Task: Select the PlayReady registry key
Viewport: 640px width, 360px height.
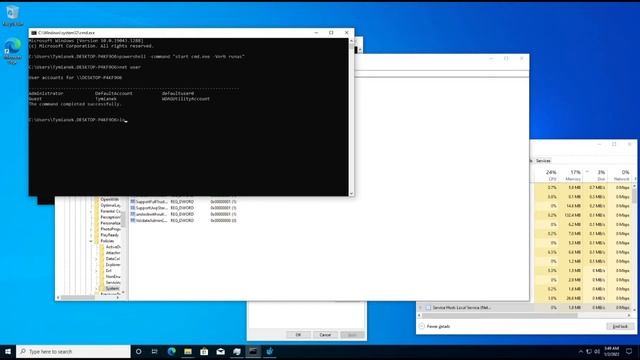Action: tap(109, 235)
